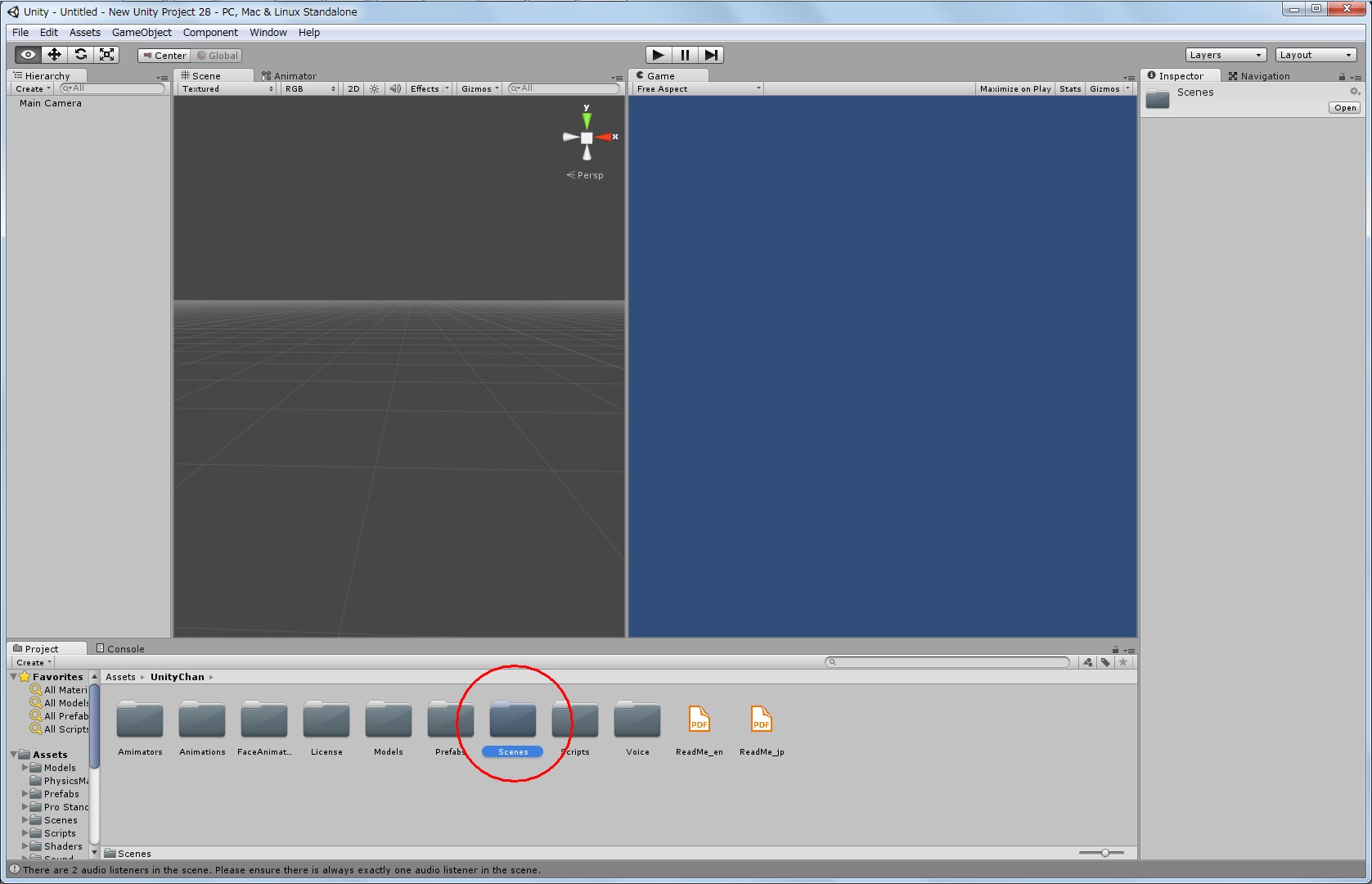
Task: Click the Step frame button
Action: pyautogui.click(x=711, y=55)
